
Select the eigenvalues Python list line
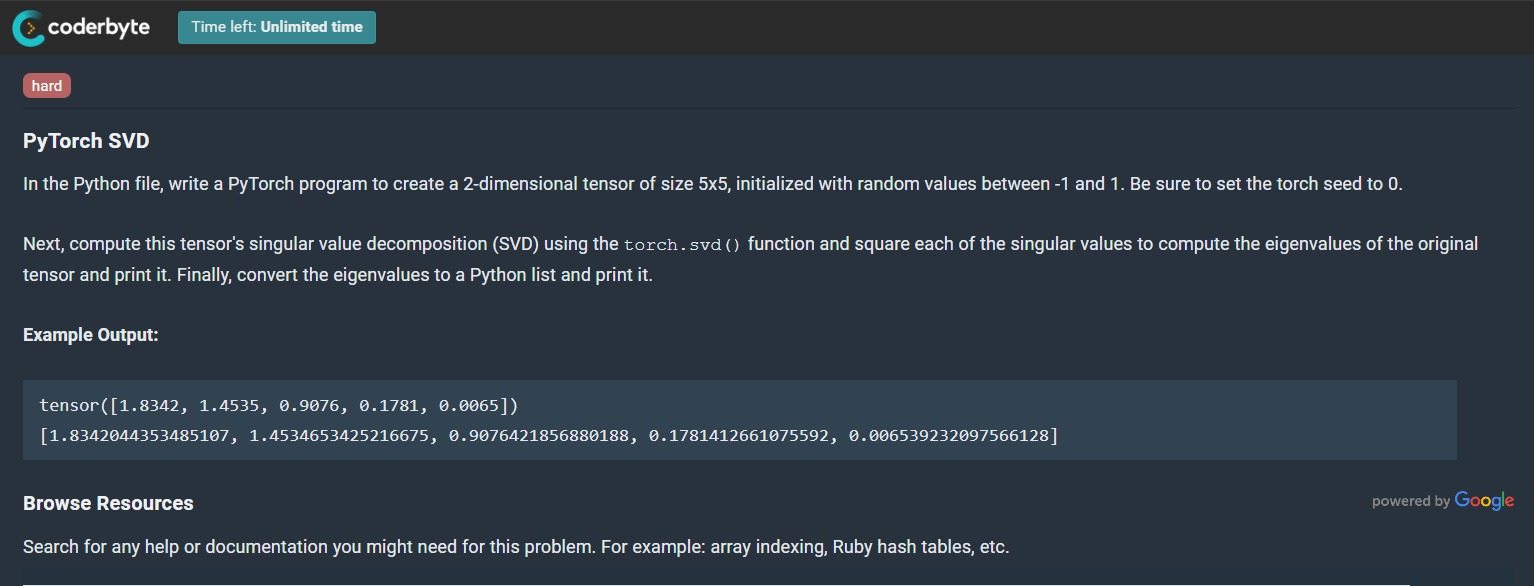pos(548,435)
